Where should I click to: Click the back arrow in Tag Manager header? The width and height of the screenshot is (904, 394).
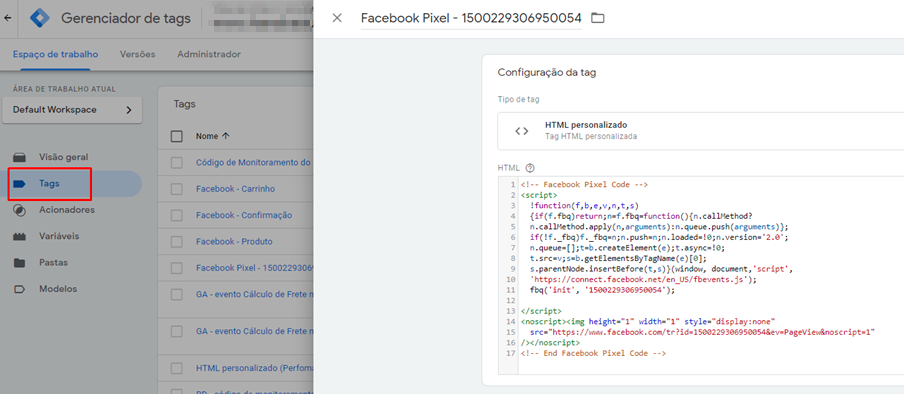point(7,18)
